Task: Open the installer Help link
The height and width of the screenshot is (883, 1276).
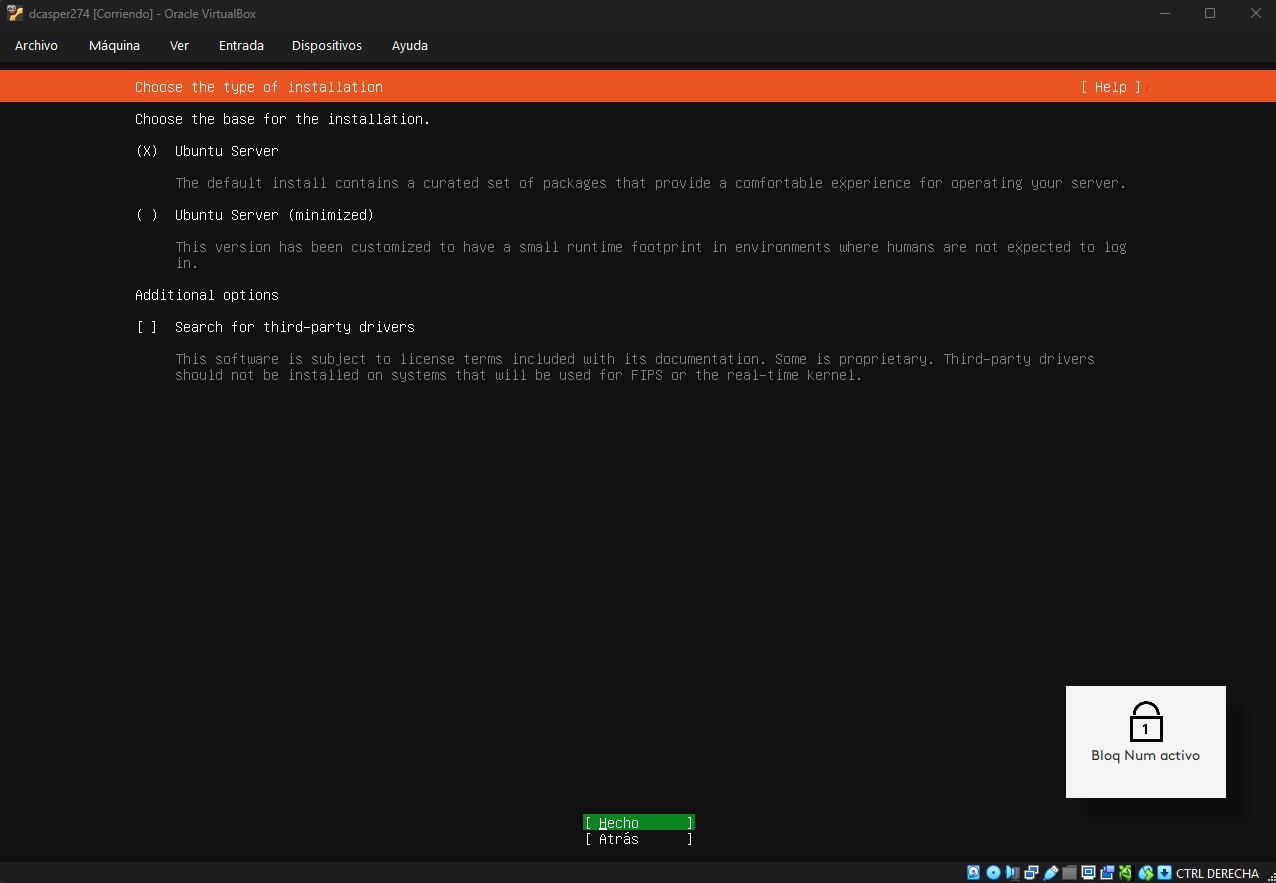Action: point(1110,87)
